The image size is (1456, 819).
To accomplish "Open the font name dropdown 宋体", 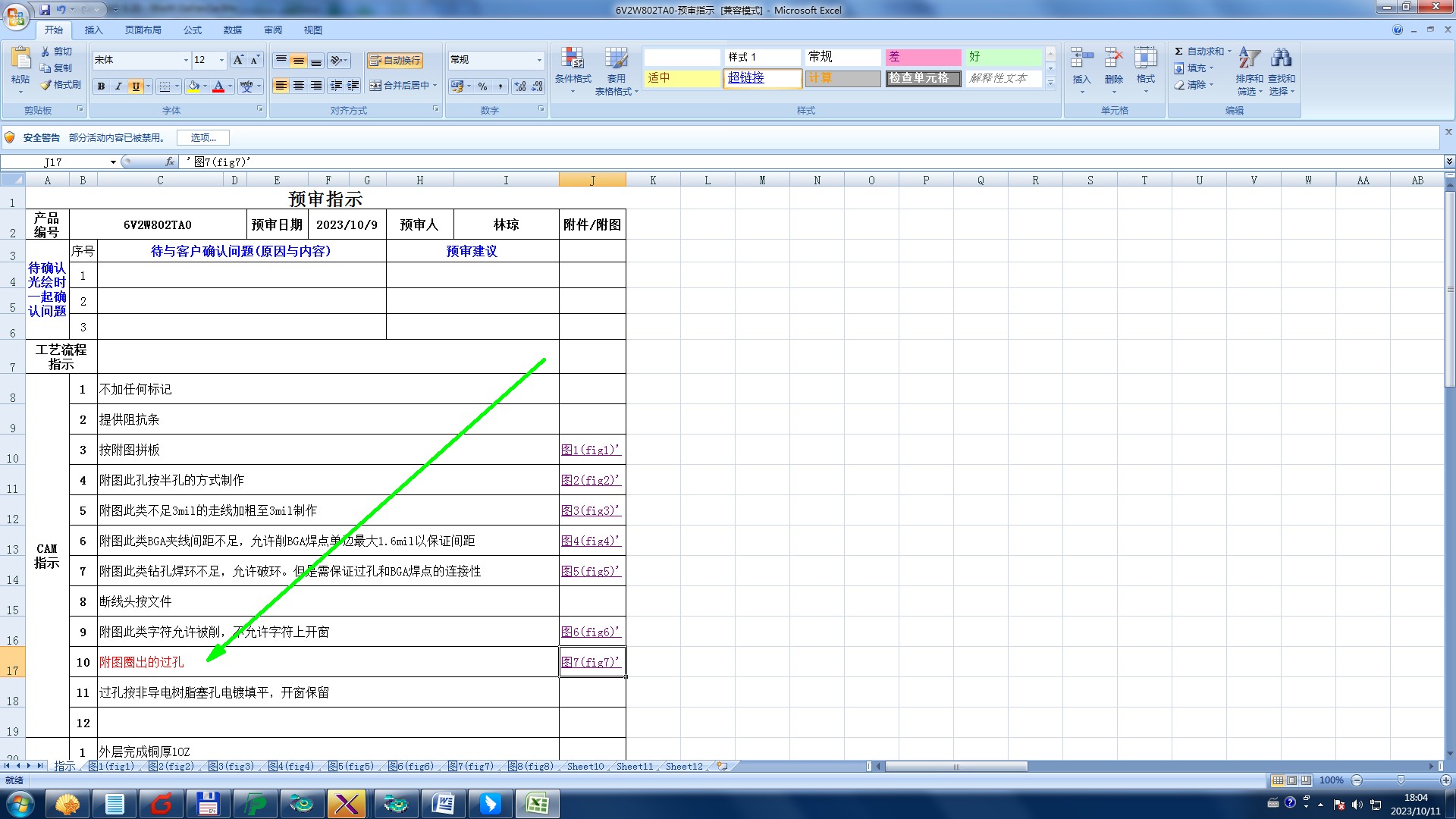I will coord(186,60).
